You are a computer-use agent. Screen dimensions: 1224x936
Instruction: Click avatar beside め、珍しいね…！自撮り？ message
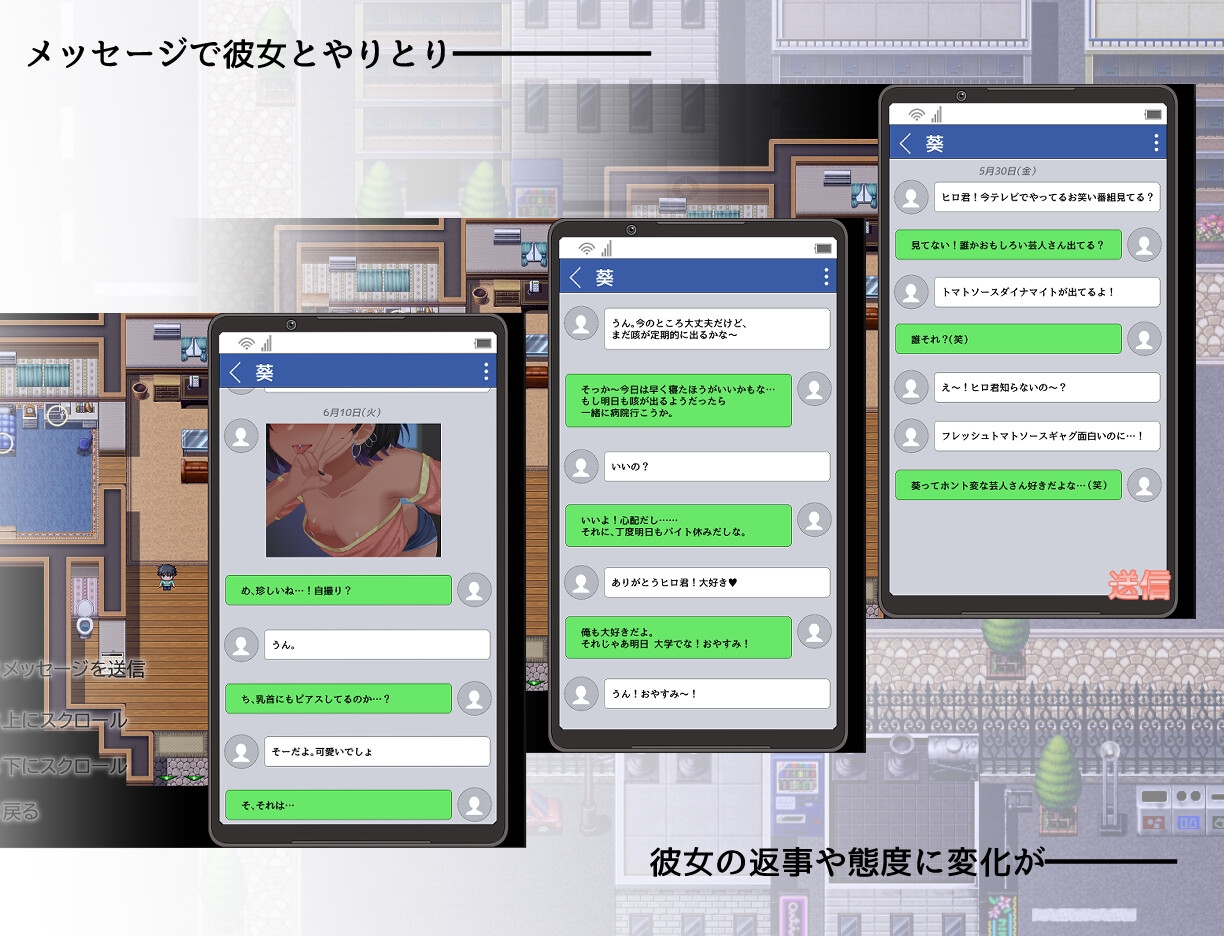coord(474,590)
